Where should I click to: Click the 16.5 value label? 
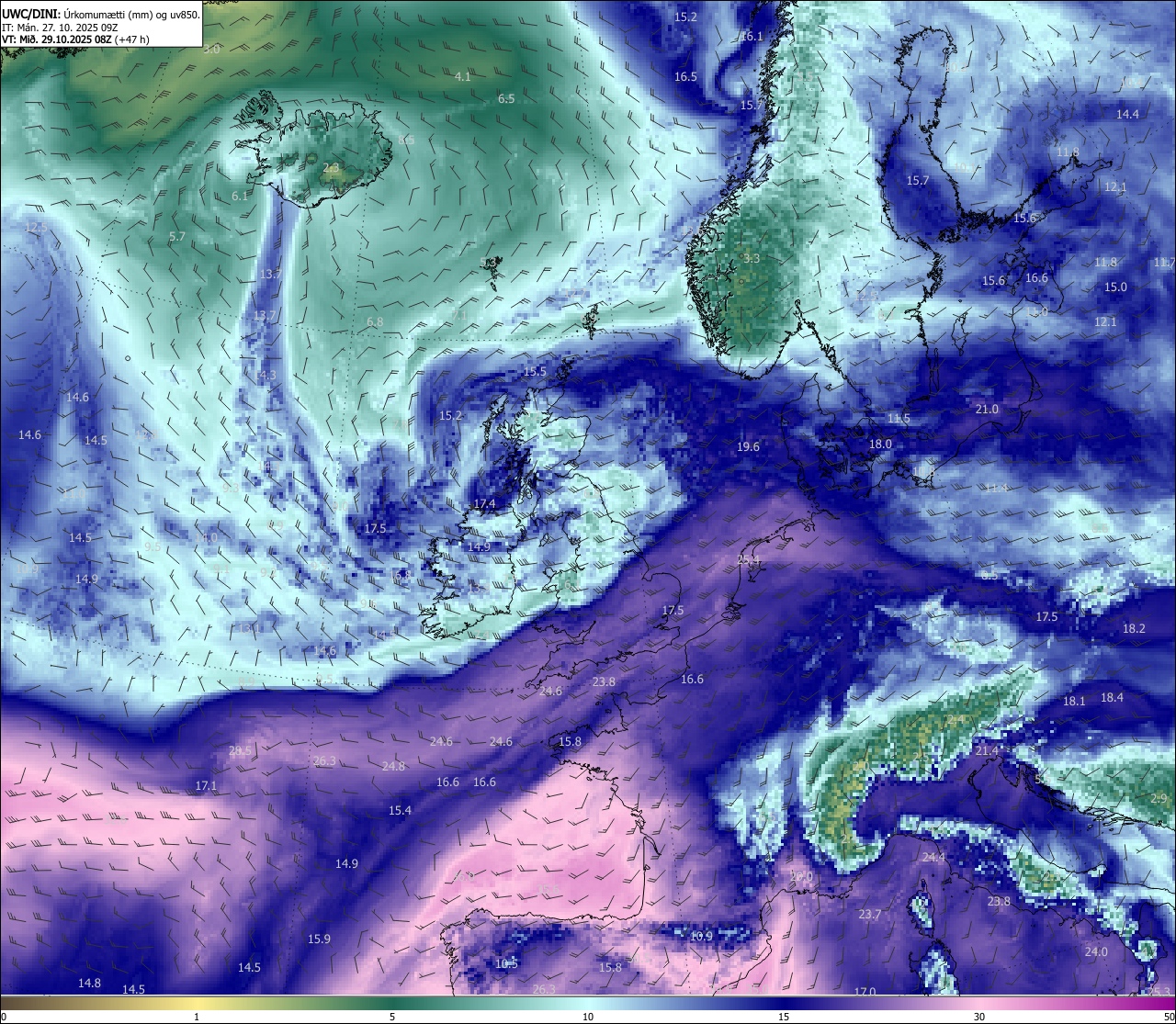686,77
